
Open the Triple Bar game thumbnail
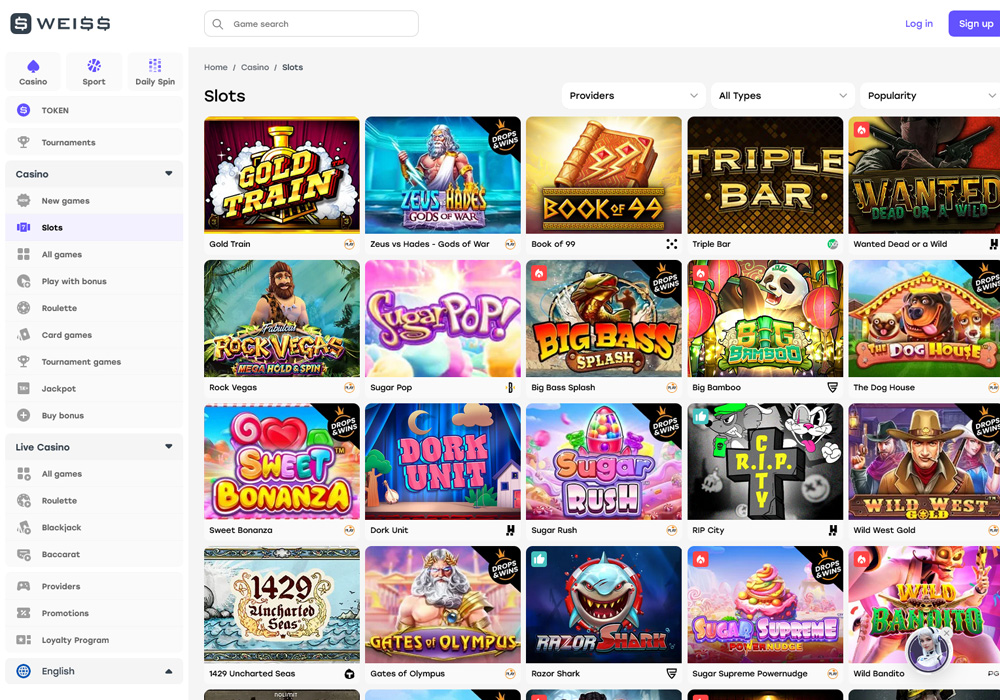point(765,175)
